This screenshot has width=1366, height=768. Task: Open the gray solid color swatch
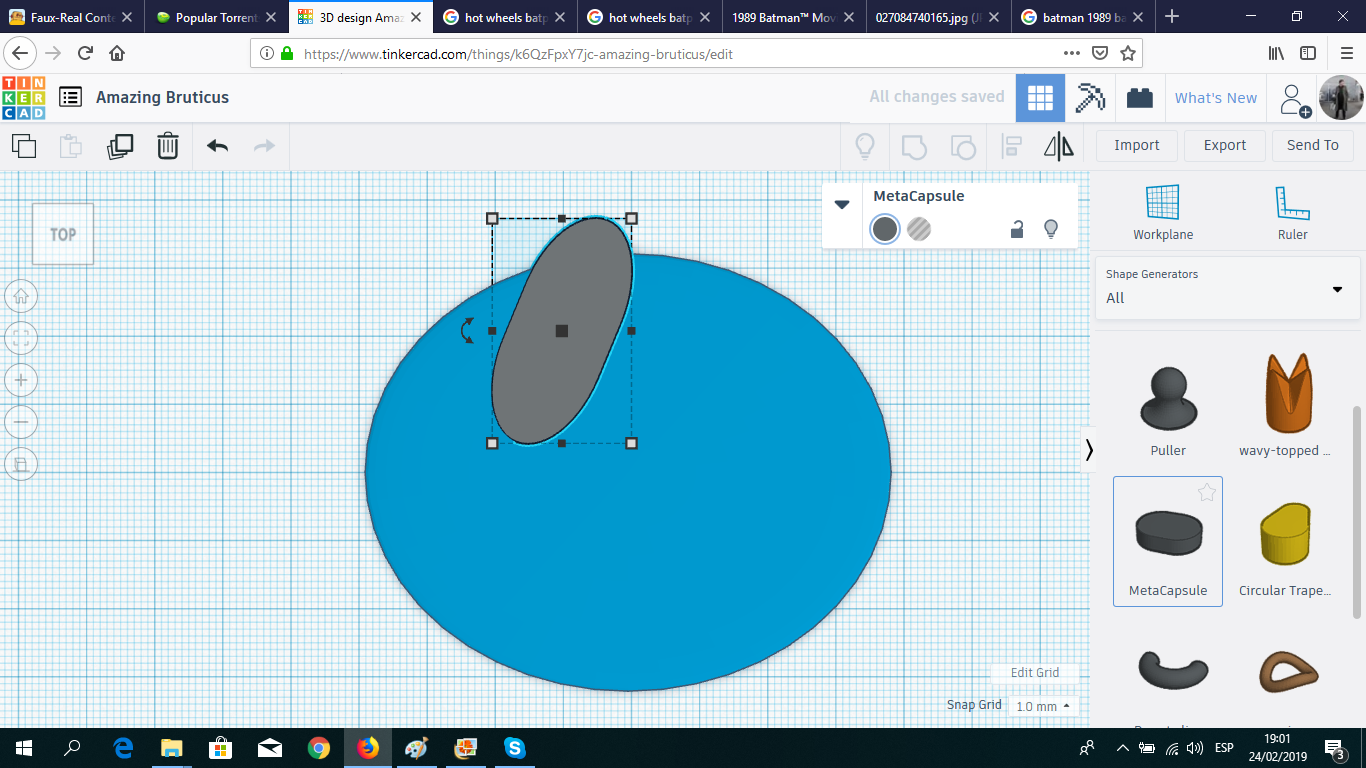click(884, 229)
